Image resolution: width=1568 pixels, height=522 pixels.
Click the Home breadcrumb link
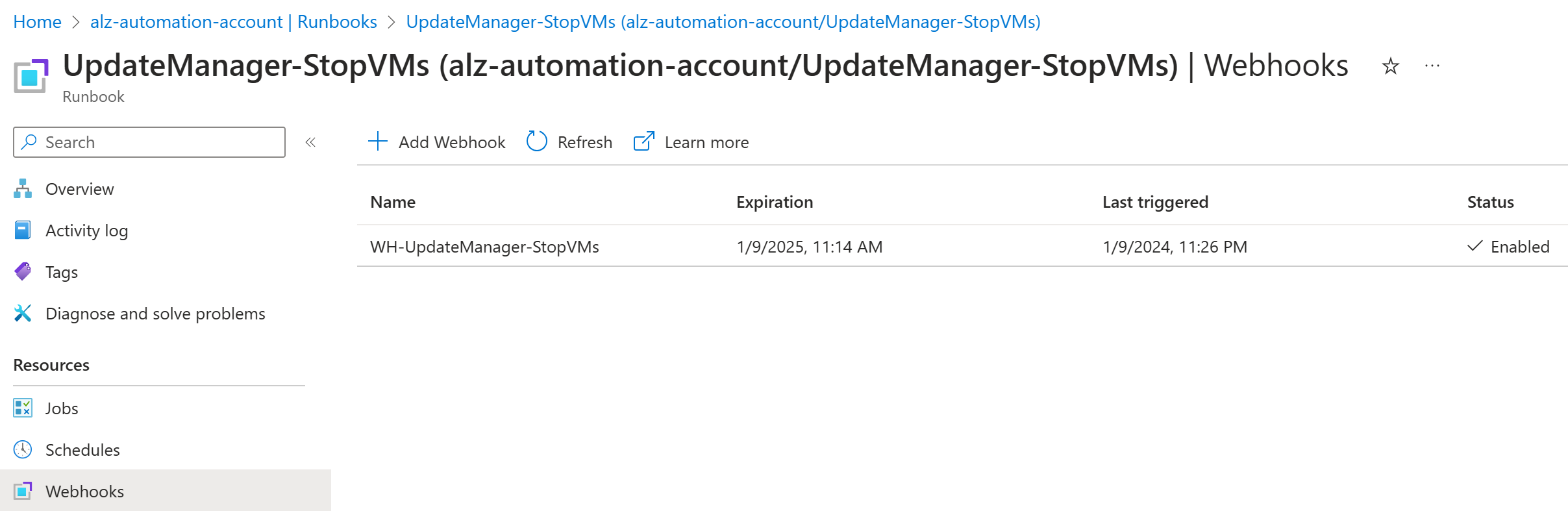tap(37, 22)
